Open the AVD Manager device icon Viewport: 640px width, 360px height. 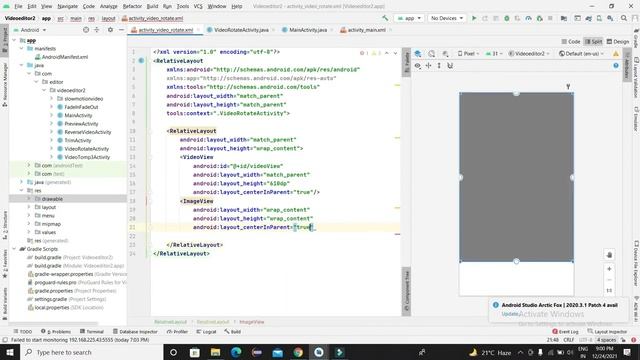point(599,18)
